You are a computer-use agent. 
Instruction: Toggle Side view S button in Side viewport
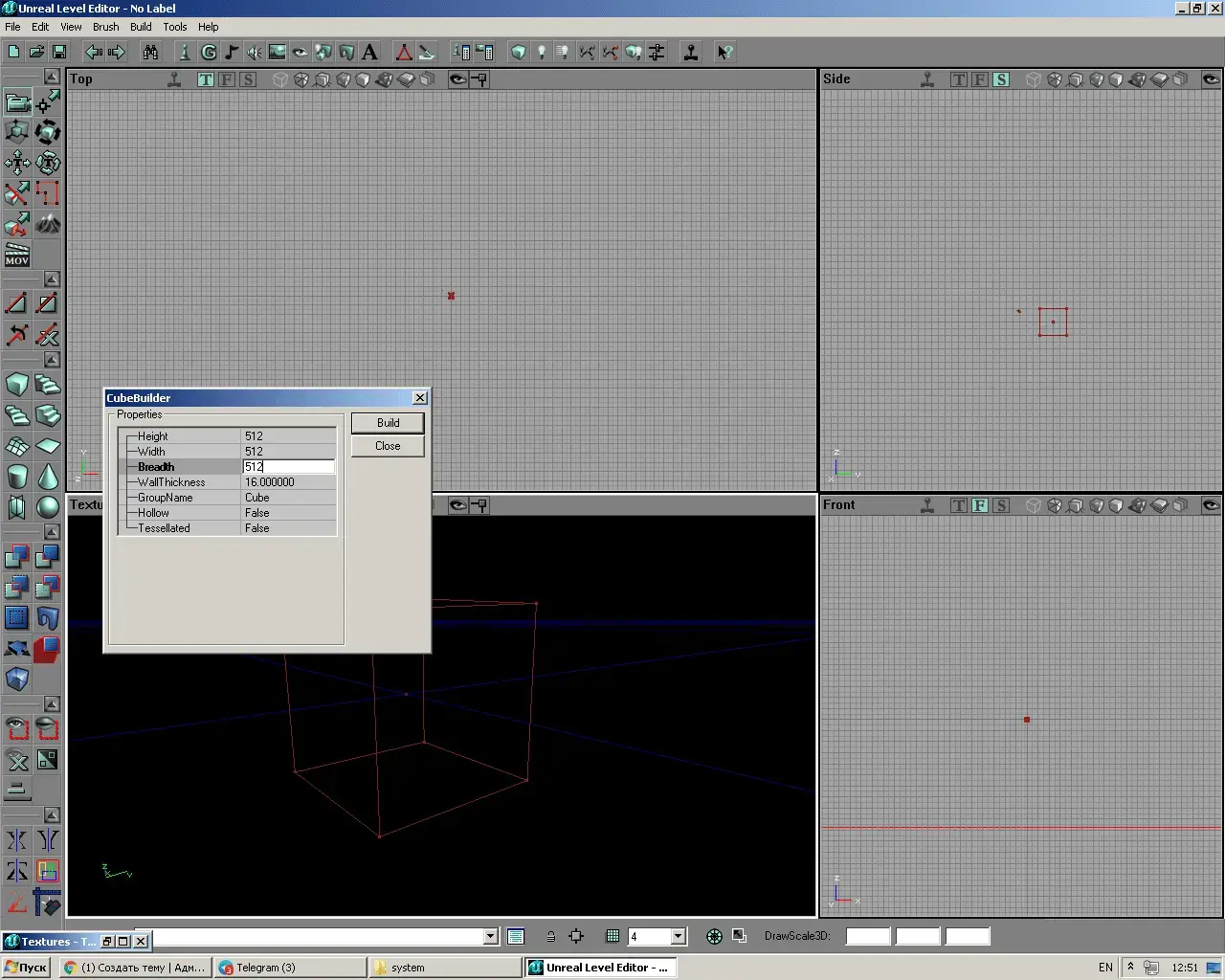click(x=1001, y=79)
